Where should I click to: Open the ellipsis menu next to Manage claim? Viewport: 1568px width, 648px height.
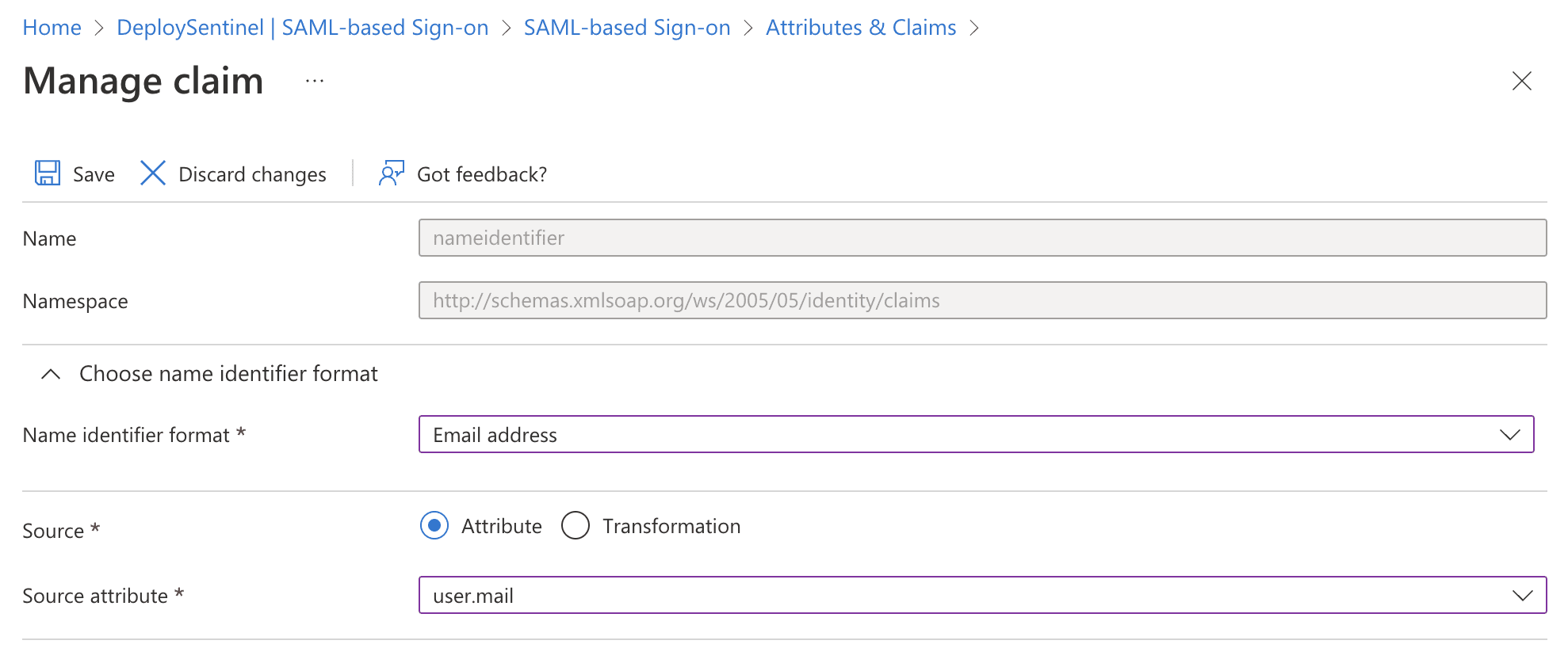314,80
